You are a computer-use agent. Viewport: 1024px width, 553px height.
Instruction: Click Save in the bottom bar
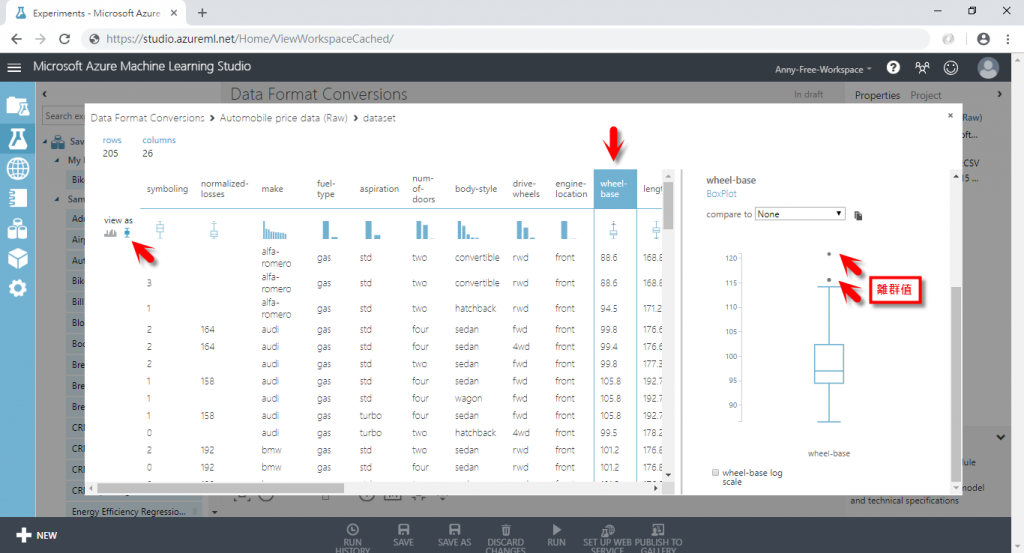point(404,535)
